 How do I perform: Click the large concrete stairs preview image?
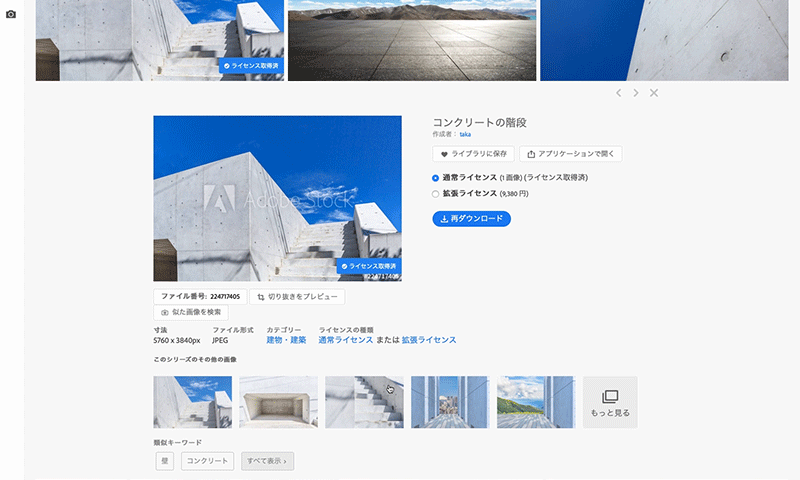(277, 198)
